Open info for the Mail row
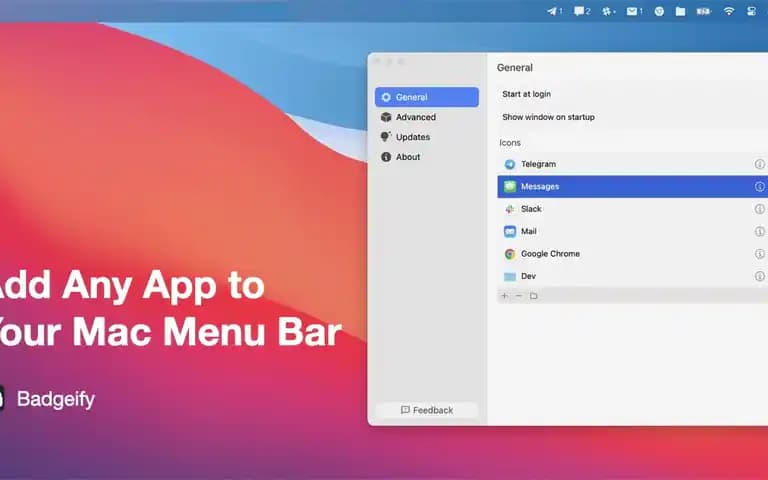768x480 pixels. click(x=759, y=231)
